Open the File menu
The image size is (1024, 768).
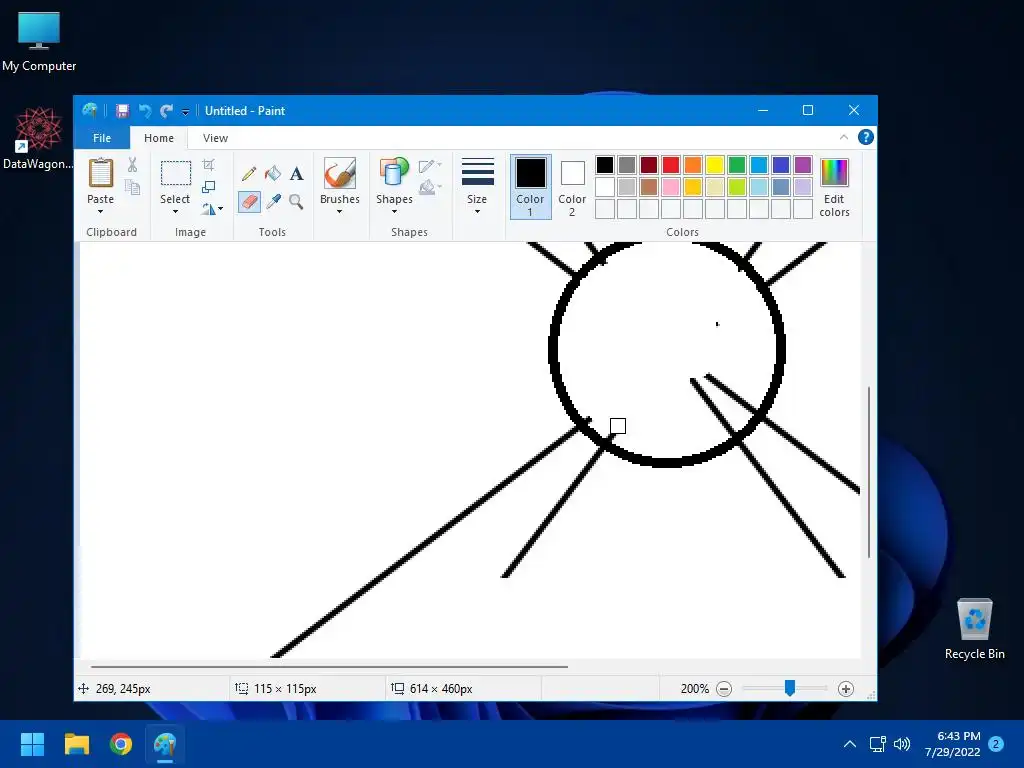[102, 138]
